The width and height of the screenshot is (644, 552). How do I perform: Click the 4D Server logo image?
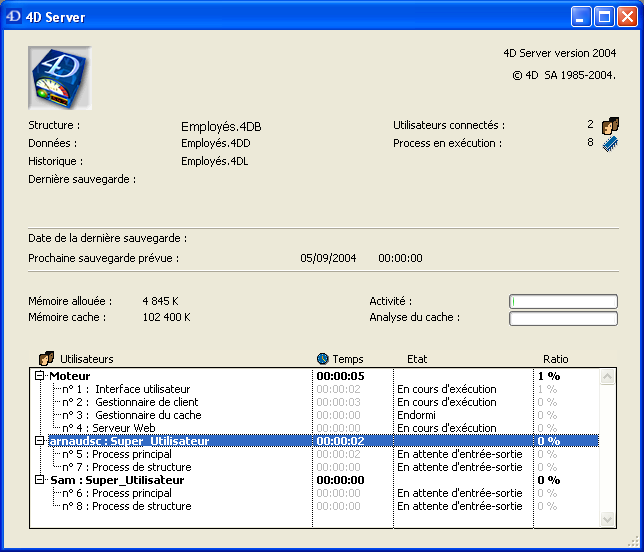[59, 78]
